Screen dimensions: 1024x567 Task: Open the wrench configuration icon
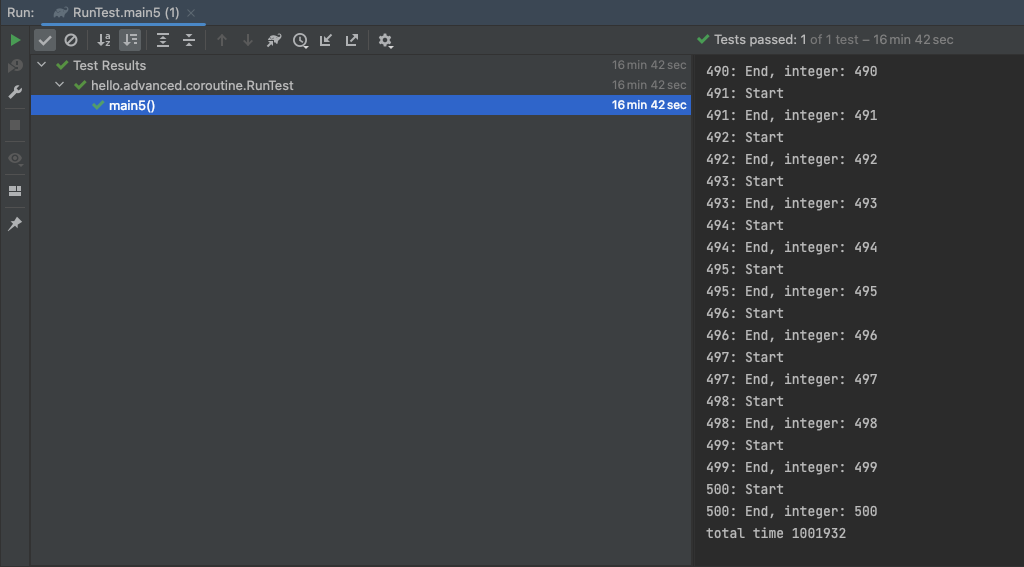pyautogui.click(x=15, y=92)
